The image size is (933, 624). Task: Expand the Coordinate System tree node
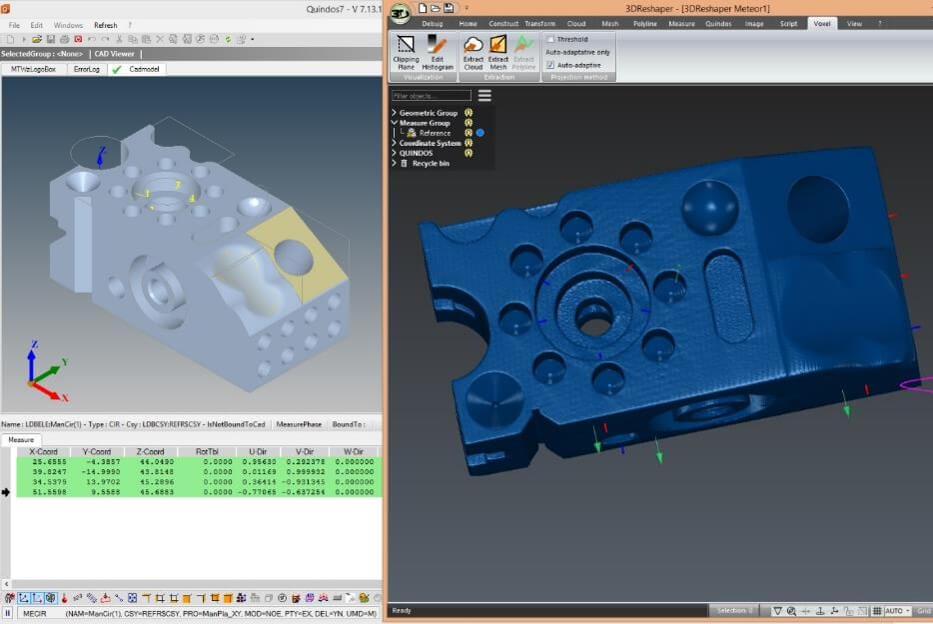[394, 143]
